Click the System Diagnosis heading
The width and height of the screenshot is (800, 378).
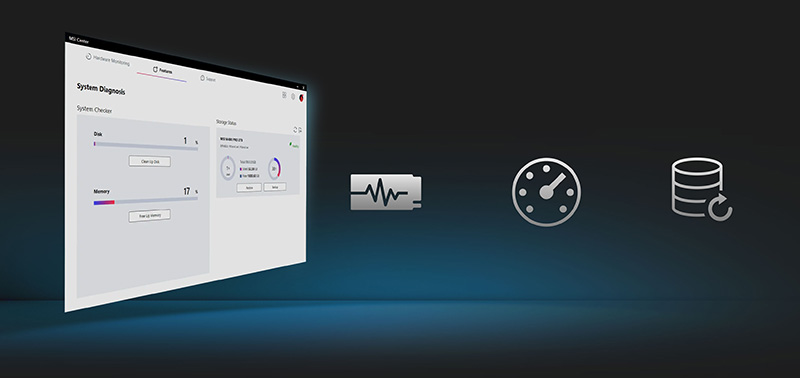(x=101, y=89)
